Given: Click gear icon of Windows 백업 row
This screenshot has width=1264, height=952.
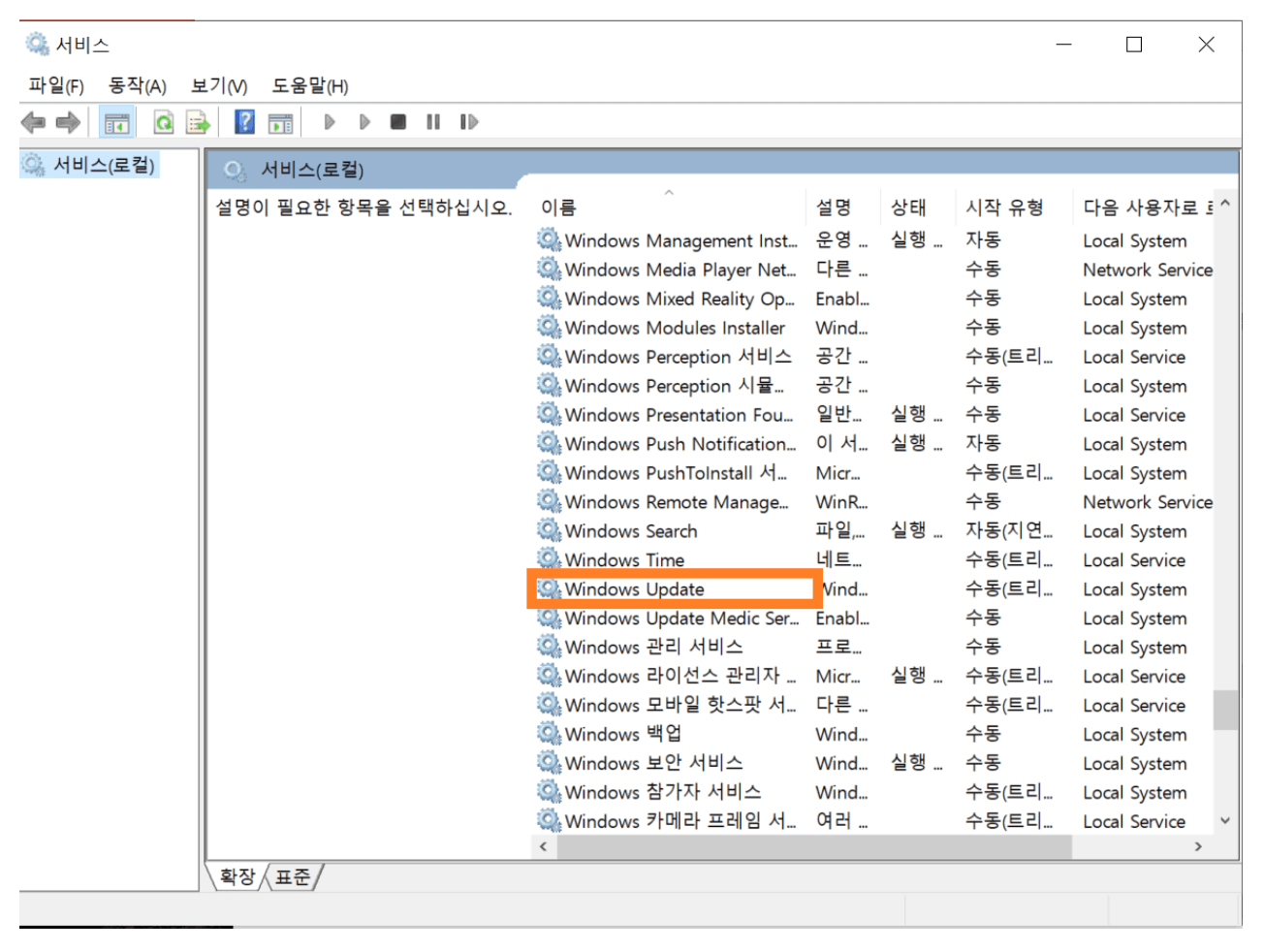Looking at the screenshot, I should click(x=550, y=733).
